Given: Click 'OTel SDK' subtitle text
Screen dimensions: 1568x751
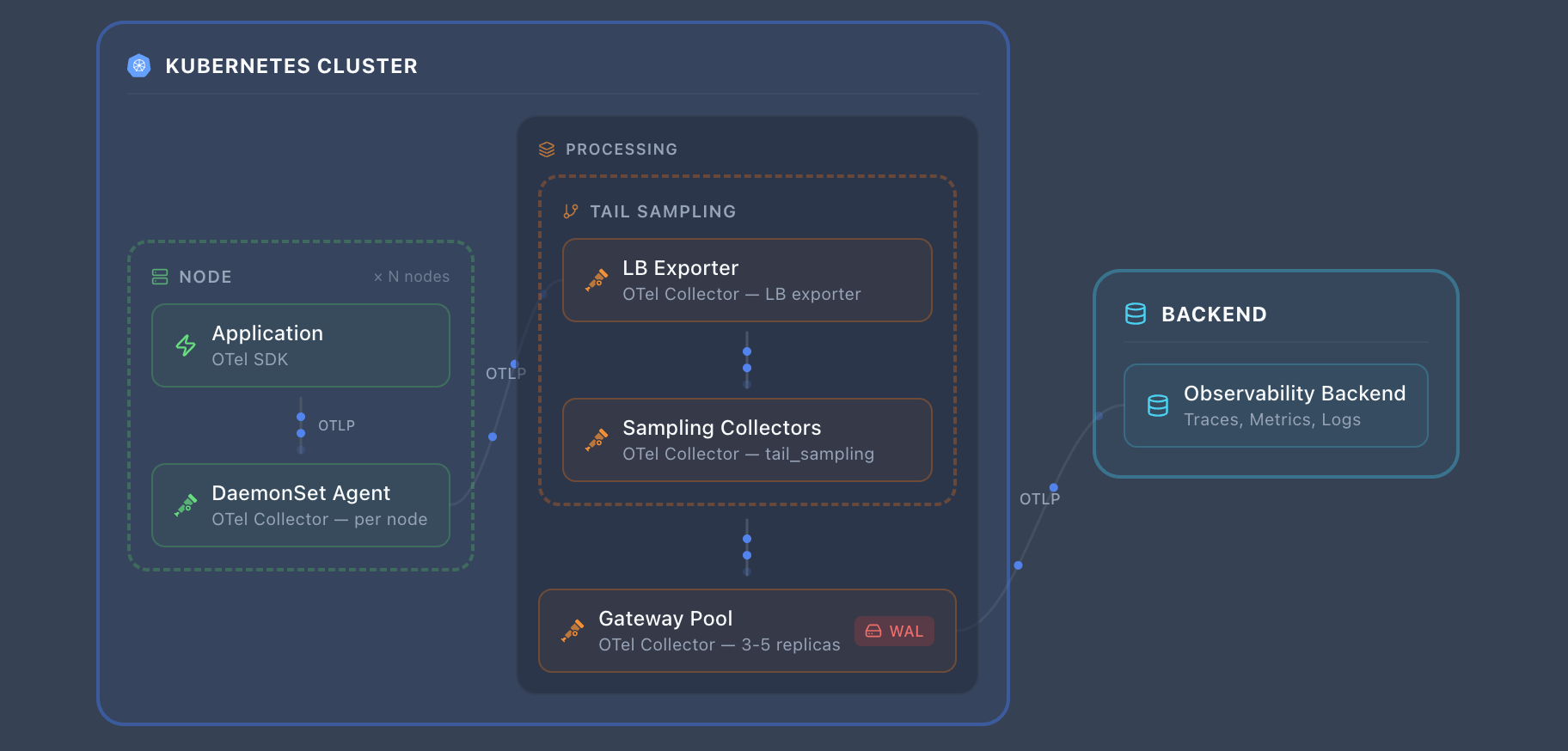Looking at the screenshot, I should click(x=250, y=359).
